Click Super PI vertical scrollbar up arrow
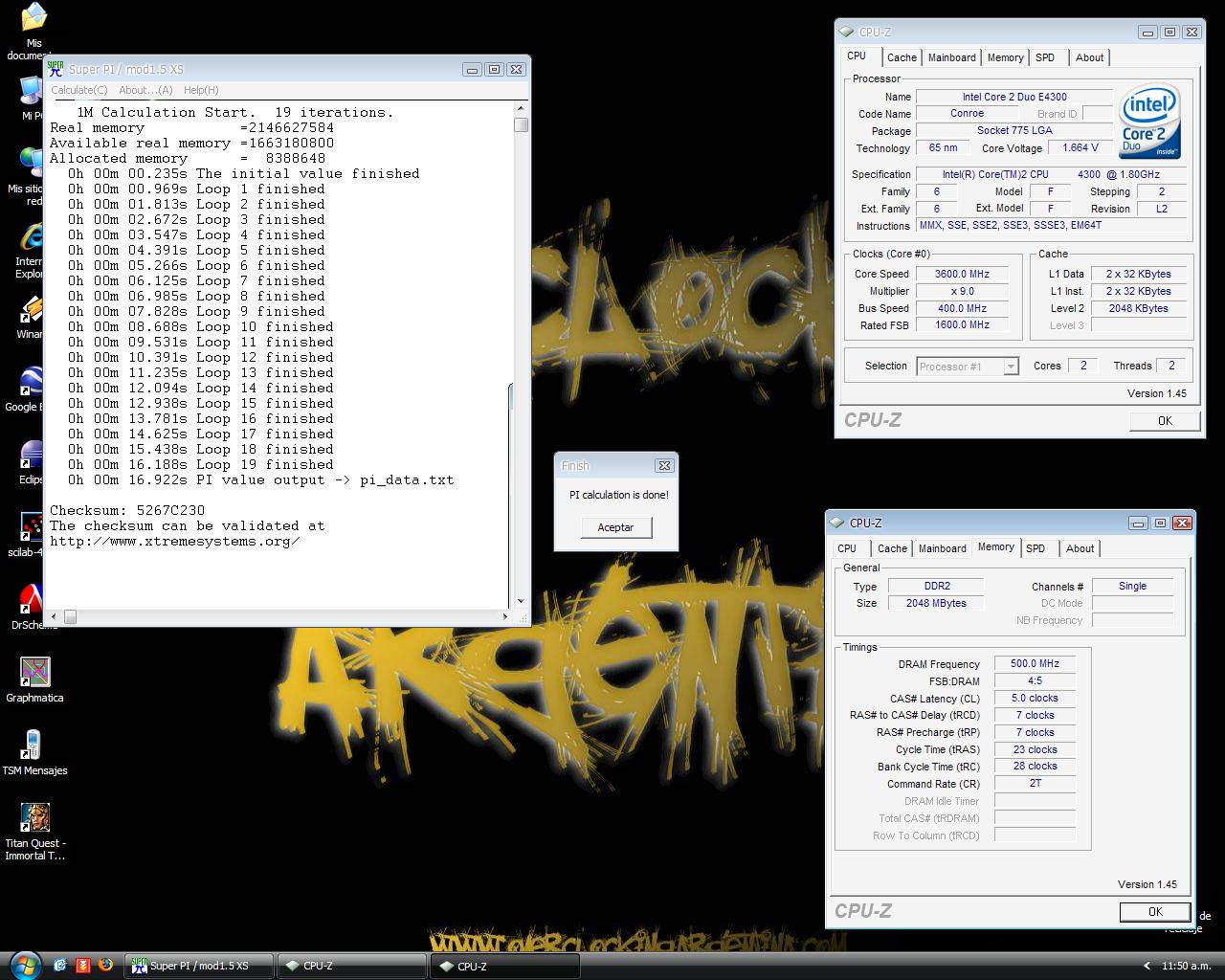The width and height of the screenshot is (1225, 980). pos(521,109)
